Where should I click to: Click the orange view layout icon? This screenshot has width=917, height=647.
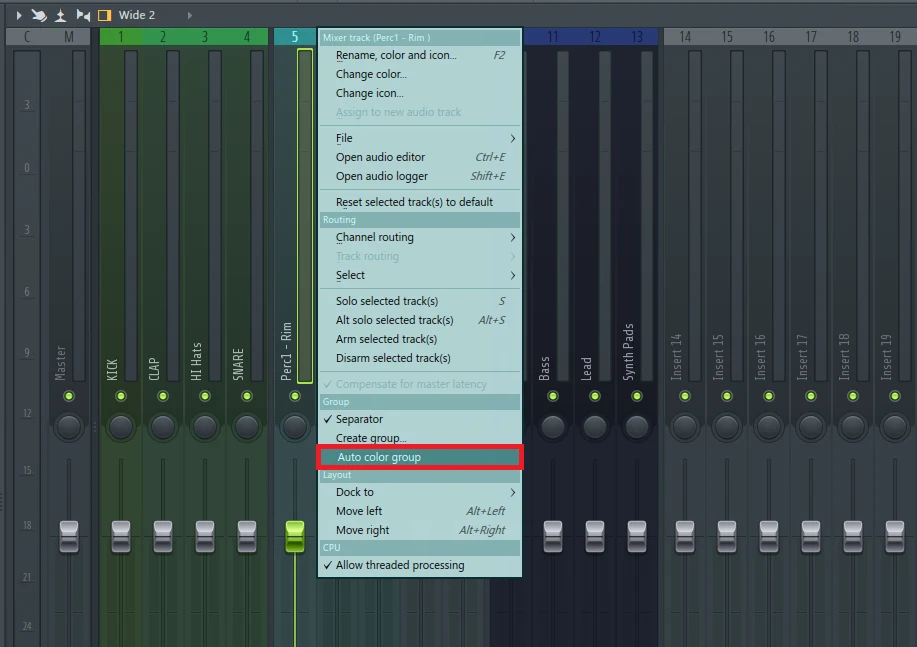click(104, 15)
